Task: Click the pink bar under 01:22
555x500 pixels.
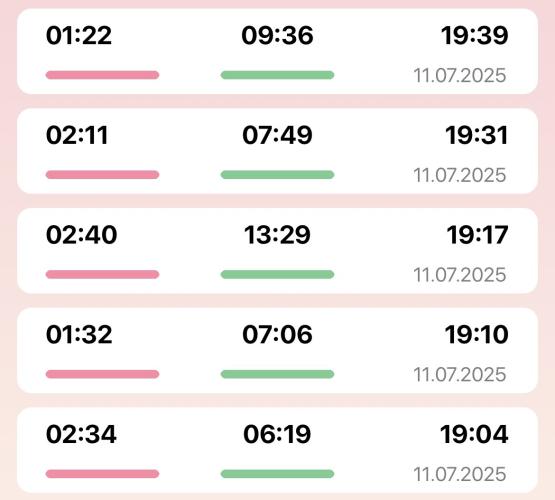Action: point(102,75)
